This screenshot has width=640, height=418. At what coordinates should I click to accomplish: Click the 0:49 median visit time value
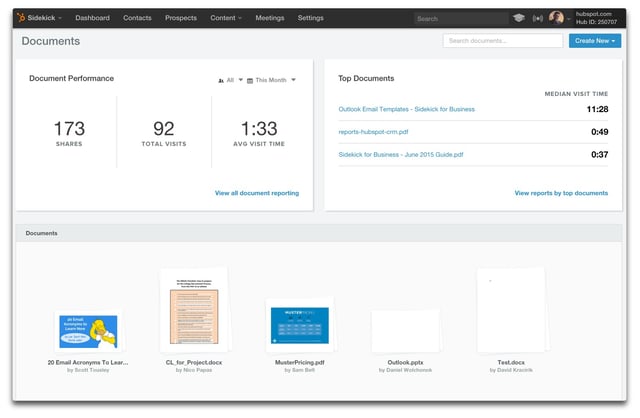tap(600, 132)
